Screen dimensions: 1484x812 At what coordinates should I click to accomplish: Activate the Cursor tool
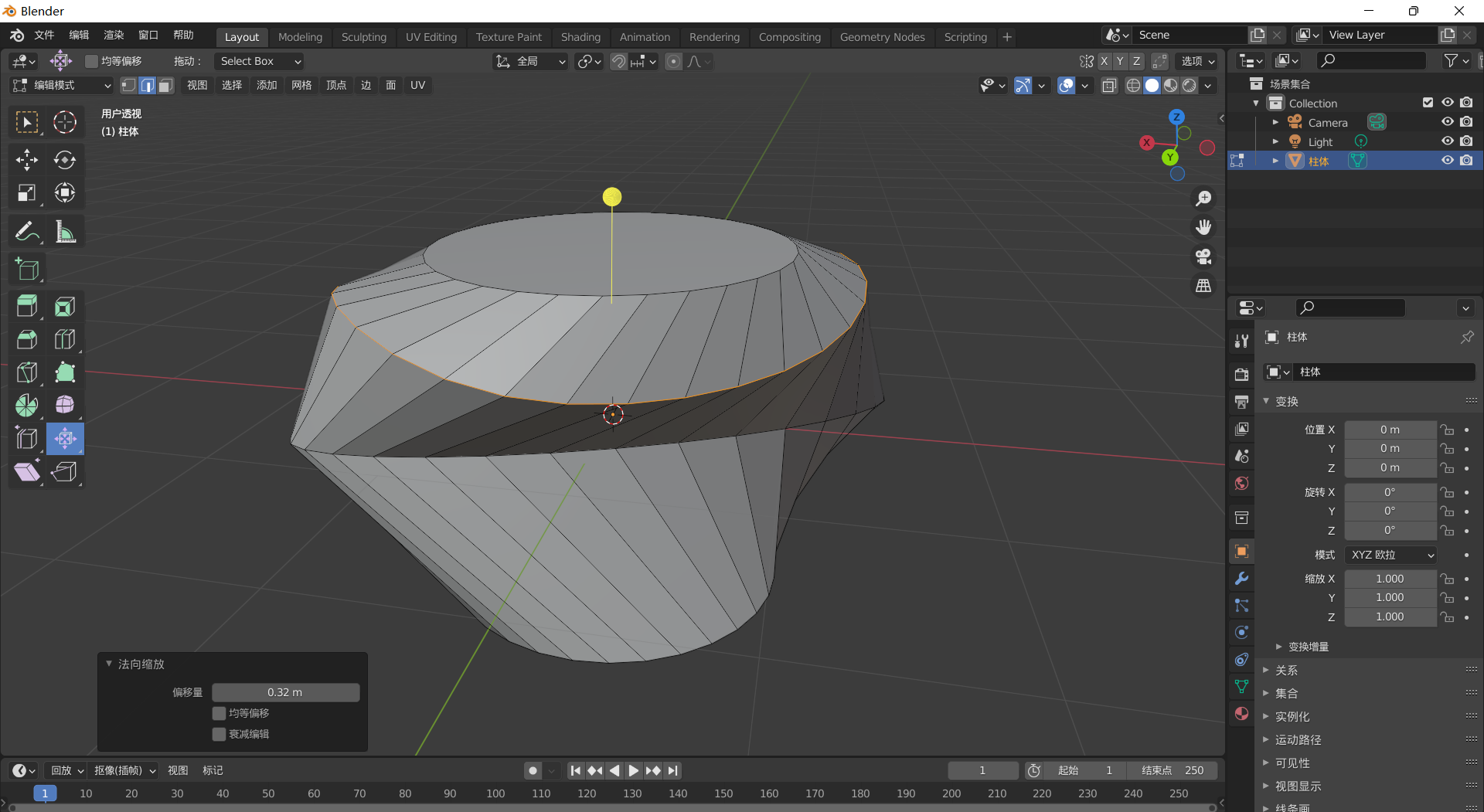(65, 122)
